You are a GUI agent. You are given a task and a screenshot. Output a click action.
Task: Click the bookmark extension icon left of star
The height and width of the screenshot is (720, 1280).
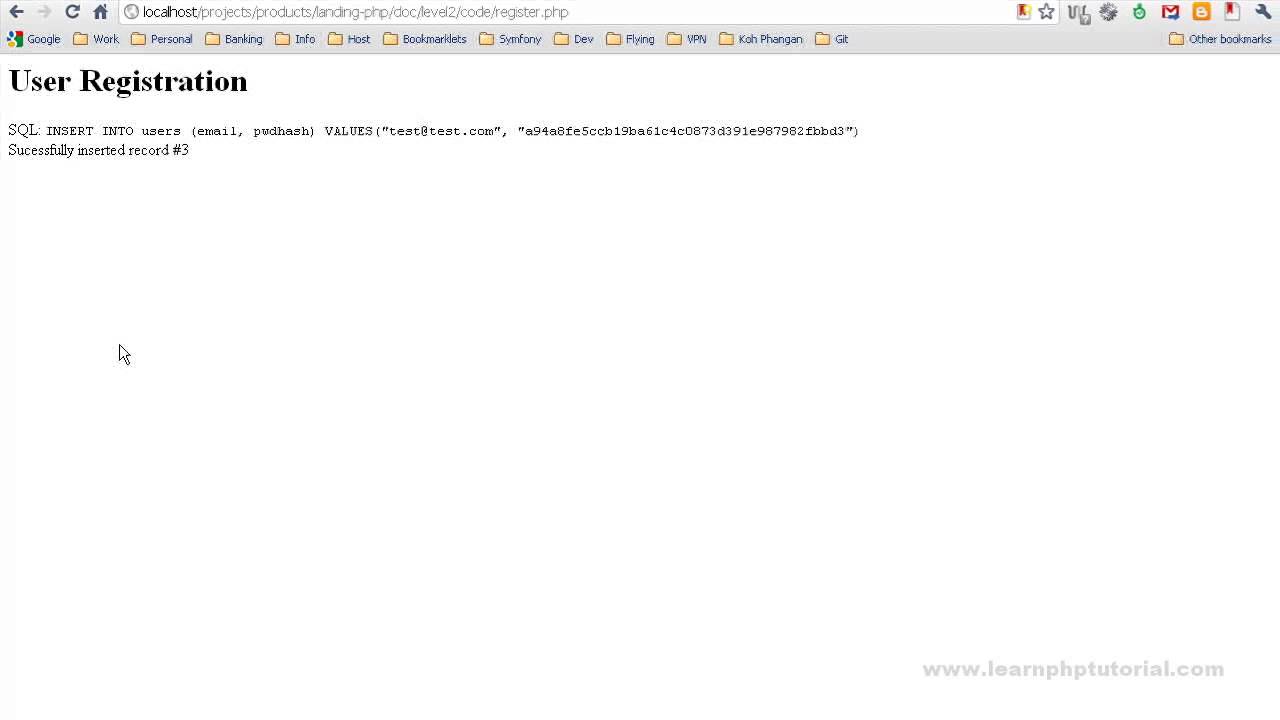1024,12
